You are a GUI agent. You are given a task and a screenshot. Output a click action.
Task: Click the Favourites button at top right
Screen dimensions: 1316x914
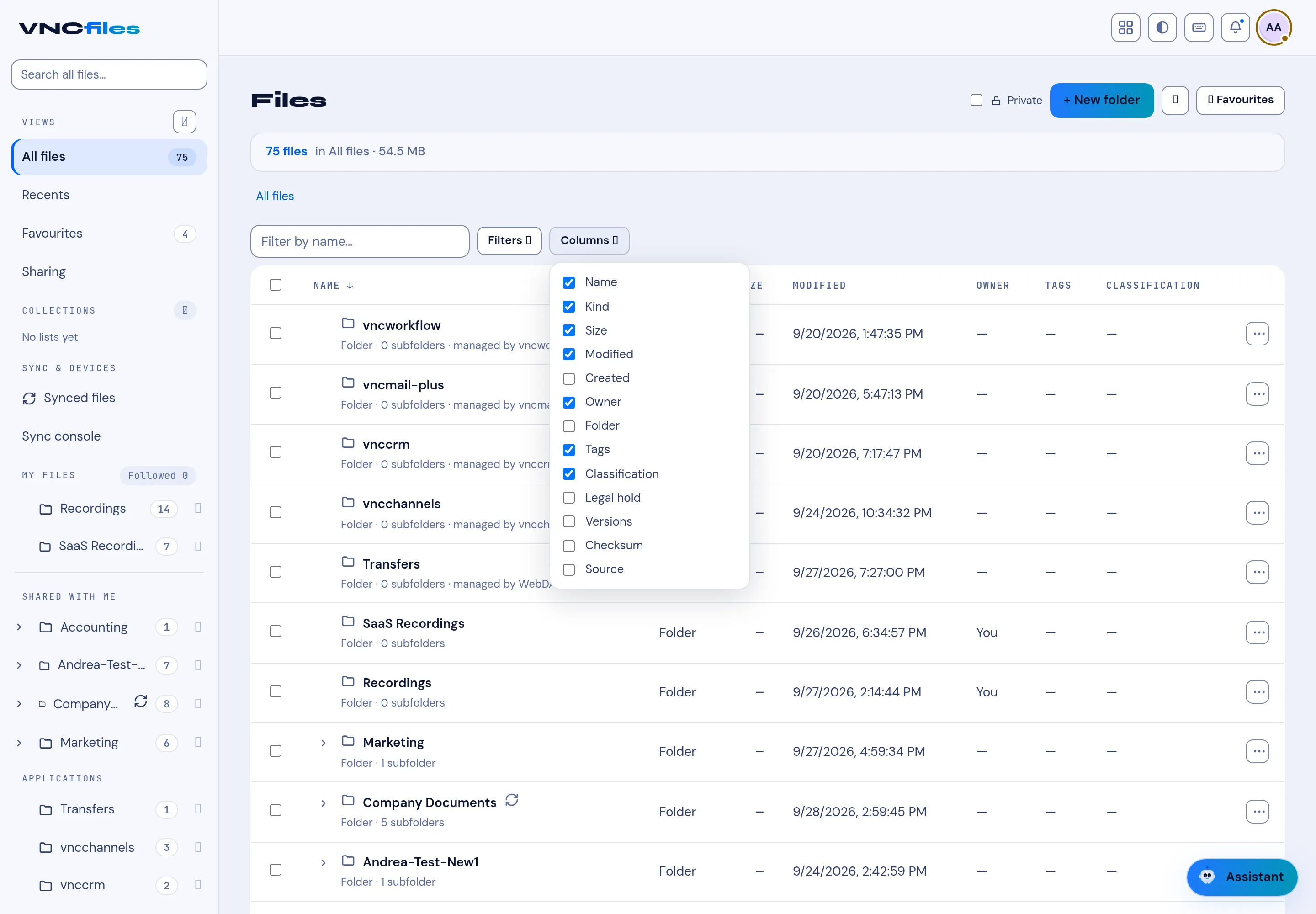click(x=1240, y=100)
